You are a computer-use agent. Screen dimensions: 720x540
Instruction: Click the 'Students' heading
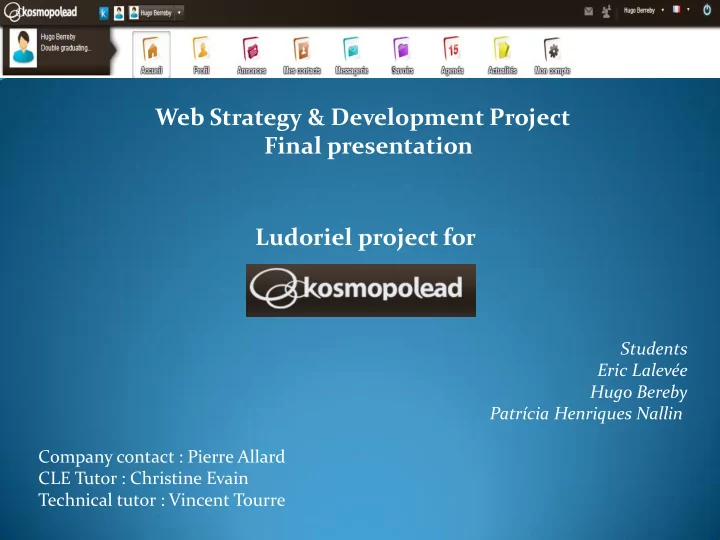point(654,349)
